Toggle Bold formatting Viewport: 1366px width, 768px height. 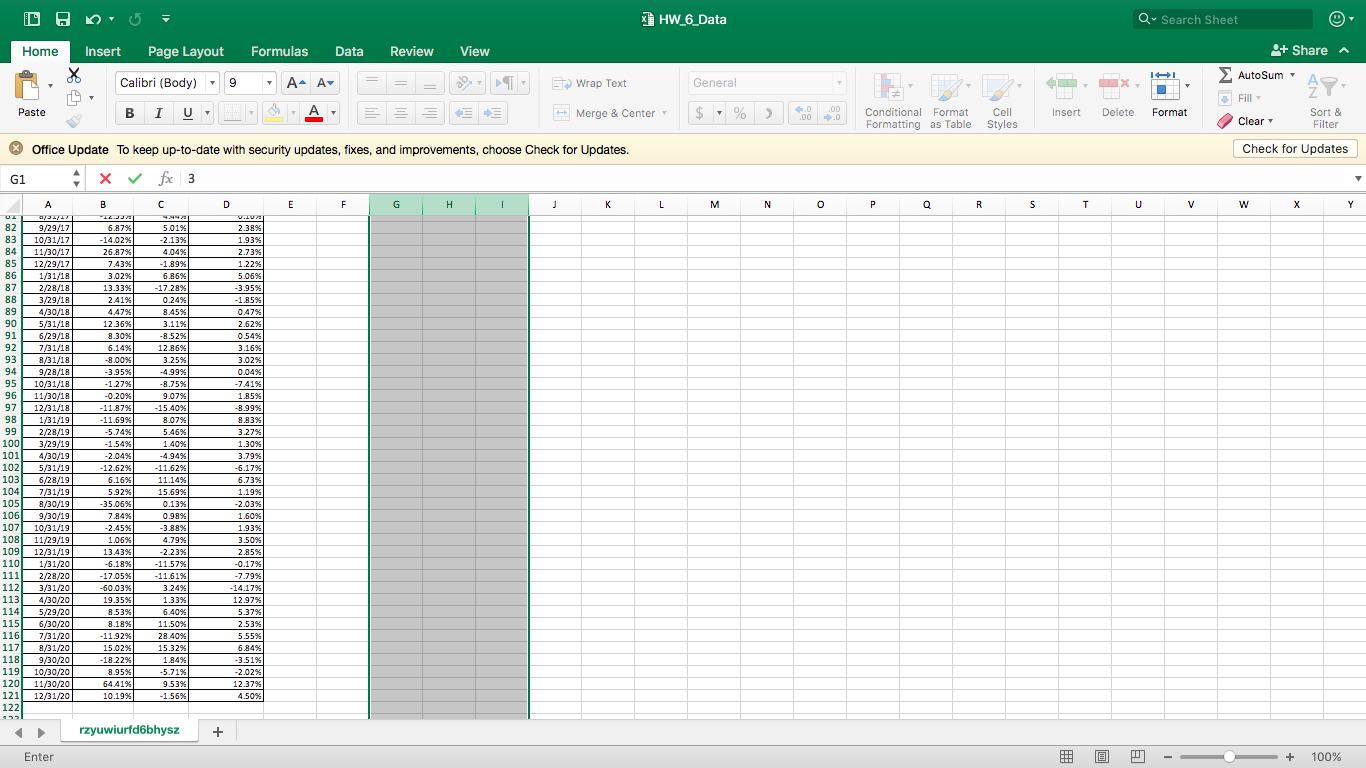(130, 113)
